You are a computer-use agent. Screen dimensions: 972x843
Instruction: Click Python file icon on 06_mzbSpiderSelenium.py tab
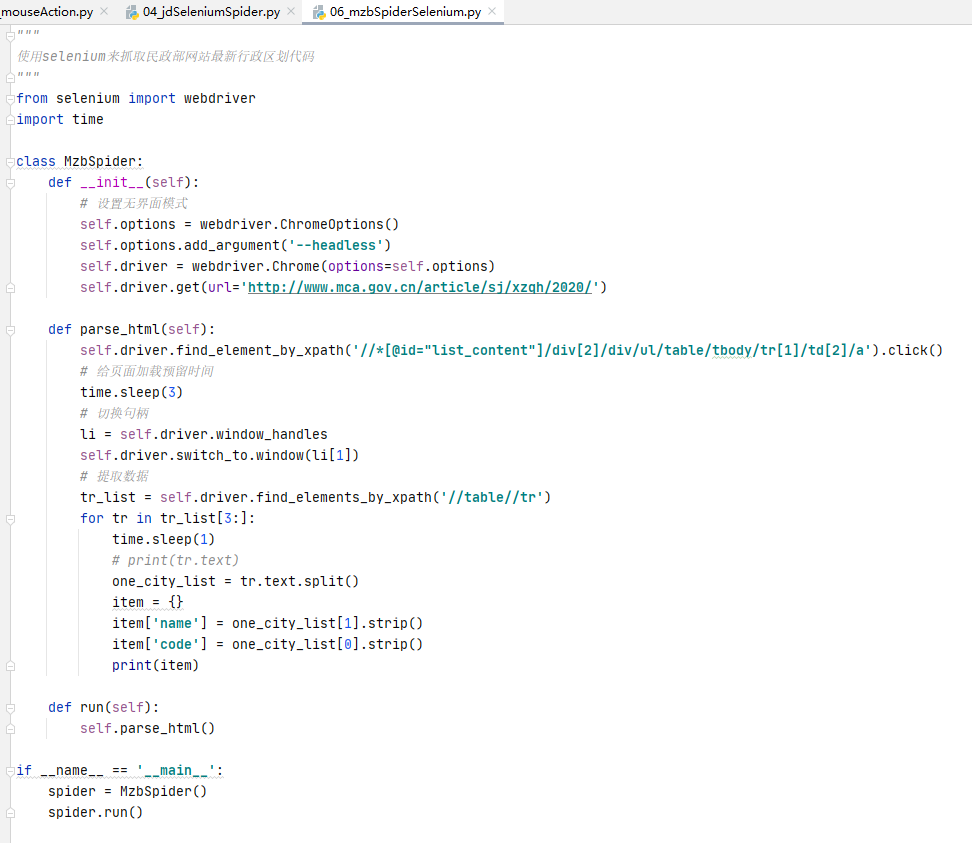point(319,12)
